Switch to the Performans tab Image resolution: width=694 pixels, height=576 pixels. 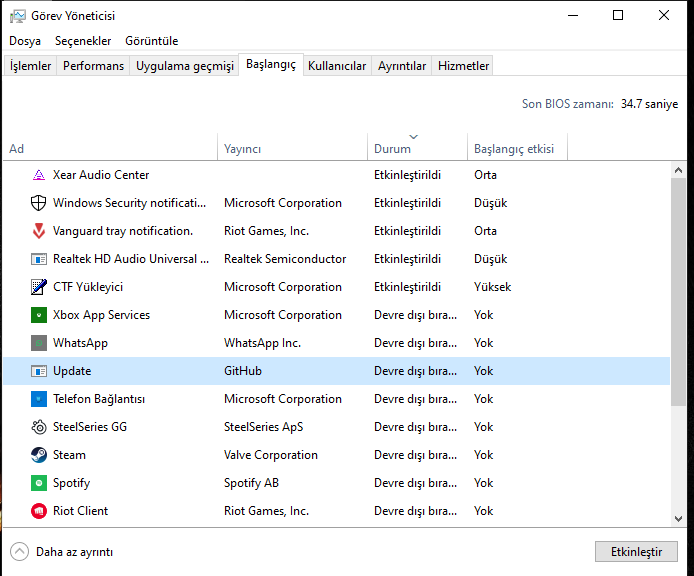click(94, 66)
